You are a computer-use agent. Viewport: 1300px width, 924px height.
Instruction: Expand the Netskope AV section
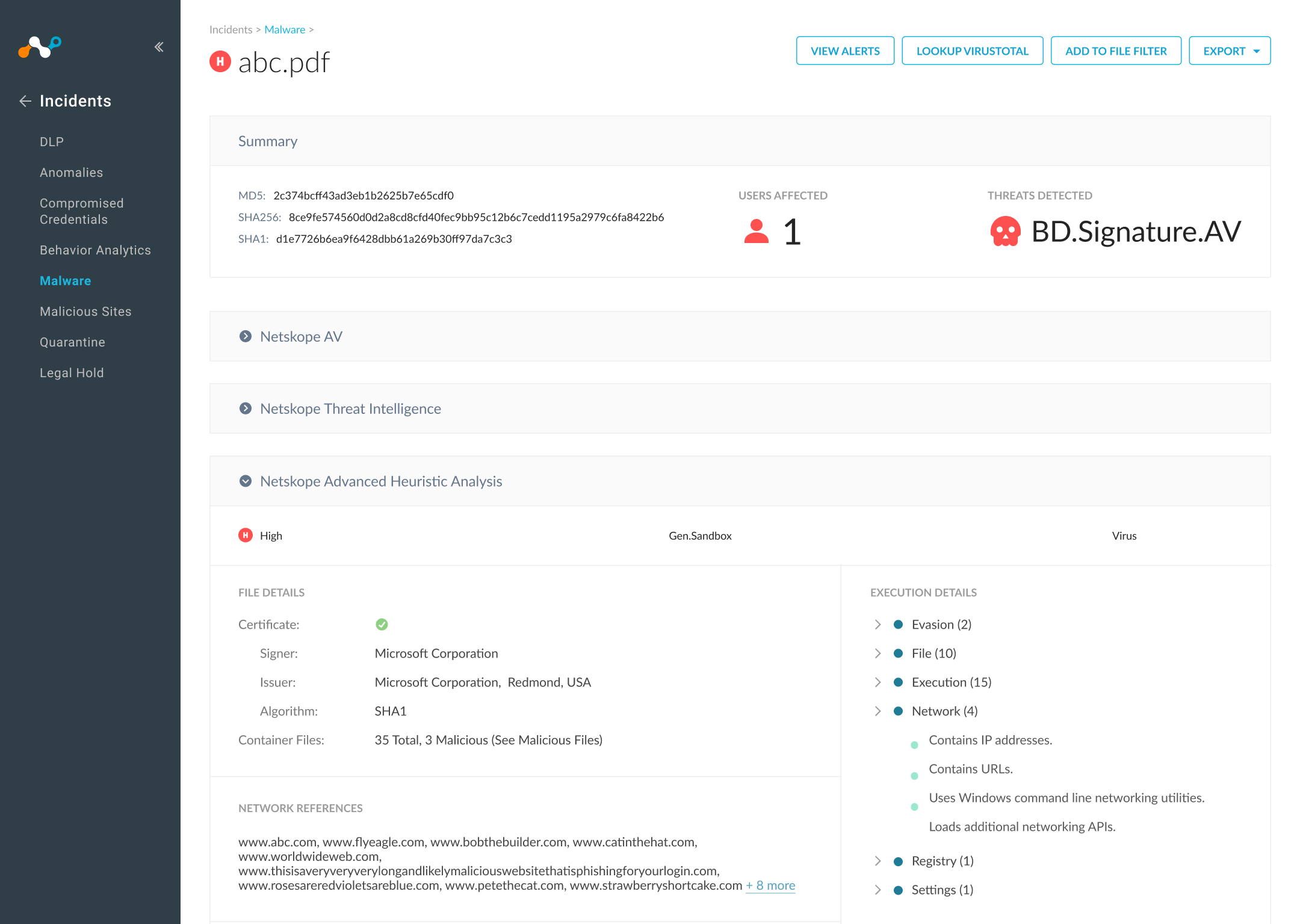[x=246, y=336]
